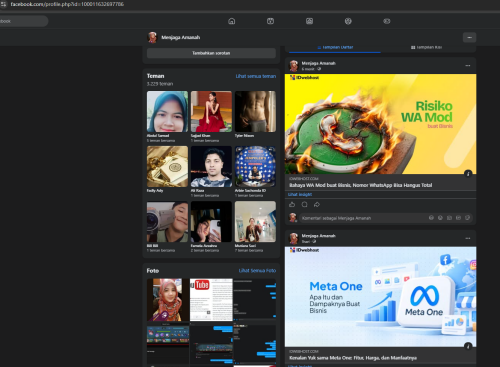Open audience privacy icon on Meta One post

(x=314, y=242)
